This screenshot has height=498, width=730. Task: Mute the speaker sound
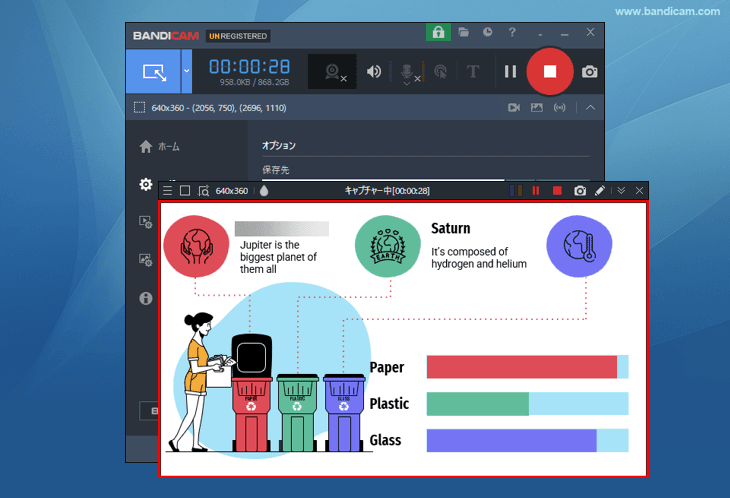pyautogui.click(x=374, y=71)
